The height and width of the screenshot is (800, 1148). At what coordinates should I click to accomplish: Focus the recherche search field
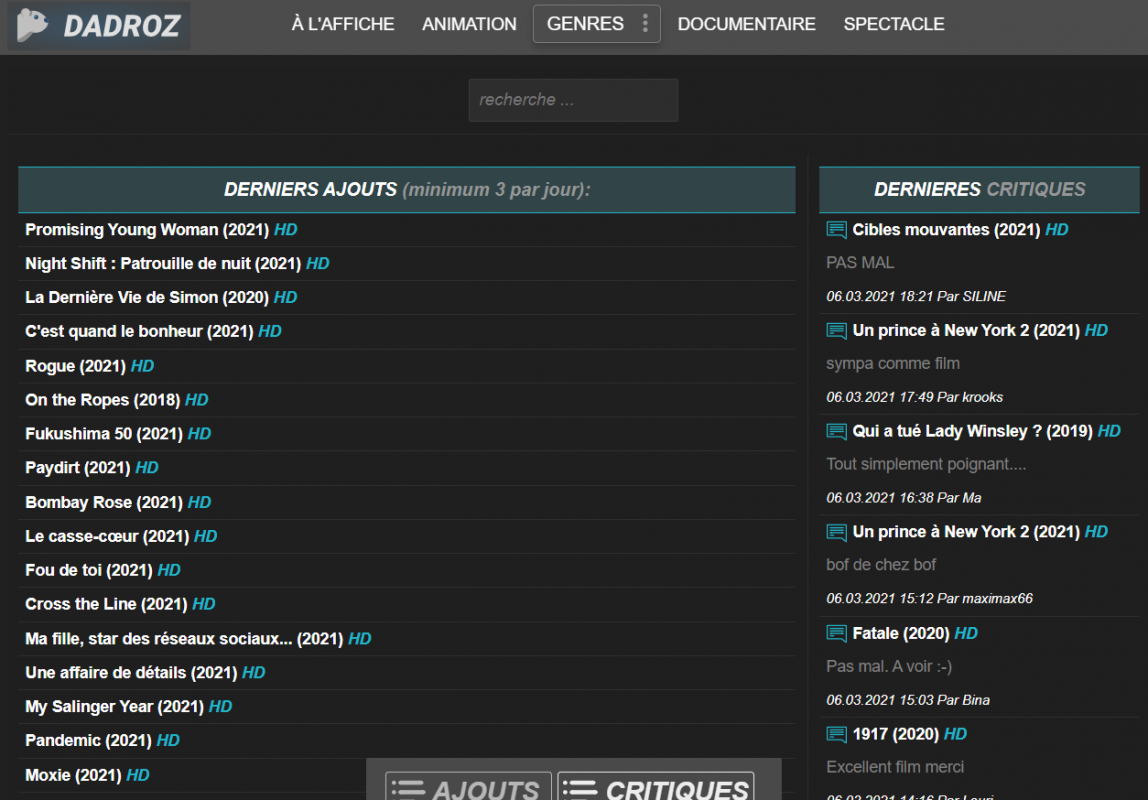(573, 100)
